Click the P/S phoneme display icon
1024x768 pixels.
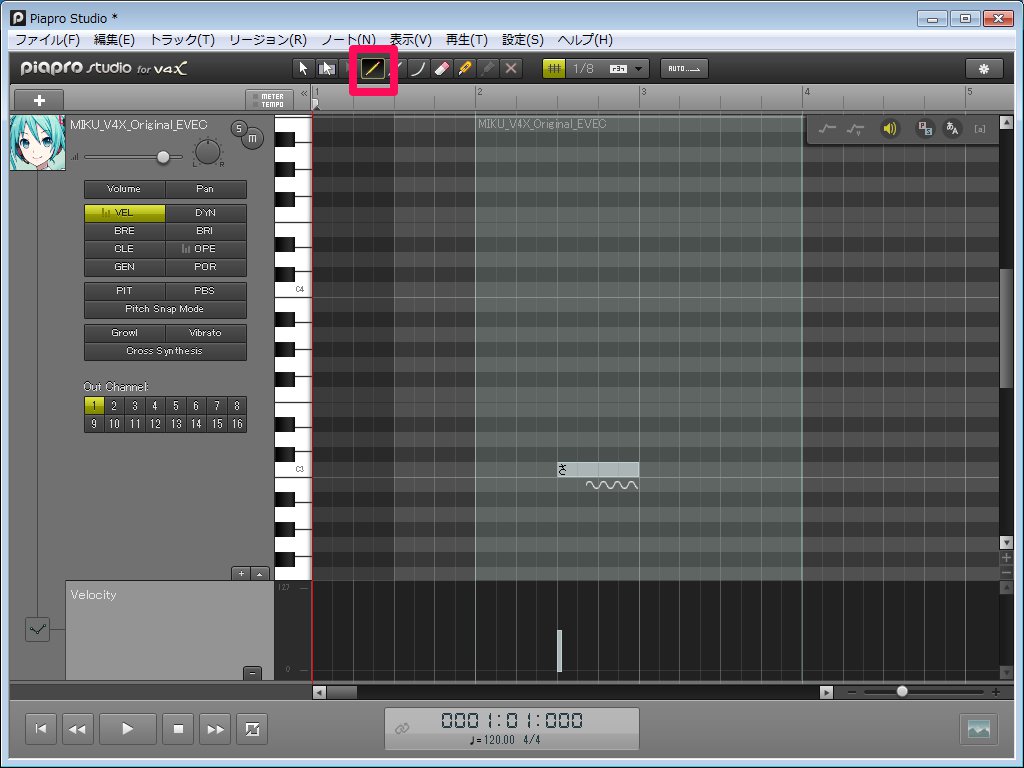(925, 129)
